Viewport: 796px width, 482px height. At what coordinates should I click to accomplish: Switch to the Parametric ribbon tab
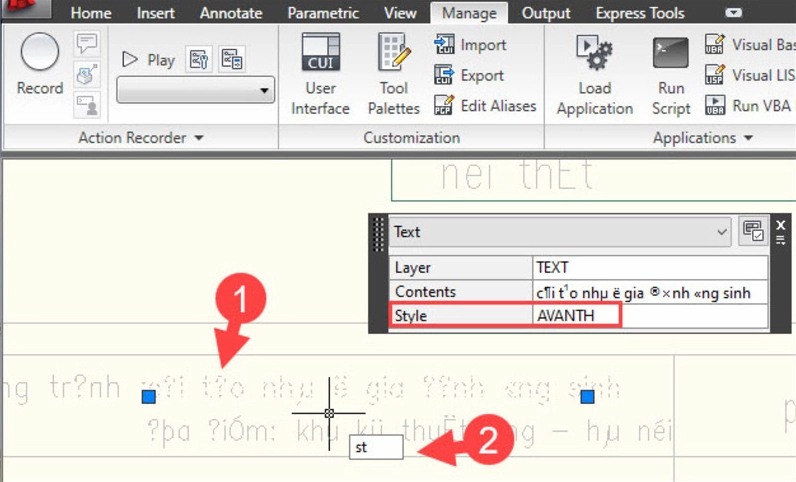323,13
